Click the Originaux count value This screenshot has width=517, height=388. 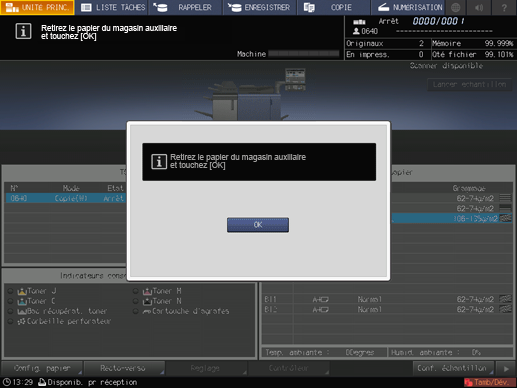click(421, 43)
